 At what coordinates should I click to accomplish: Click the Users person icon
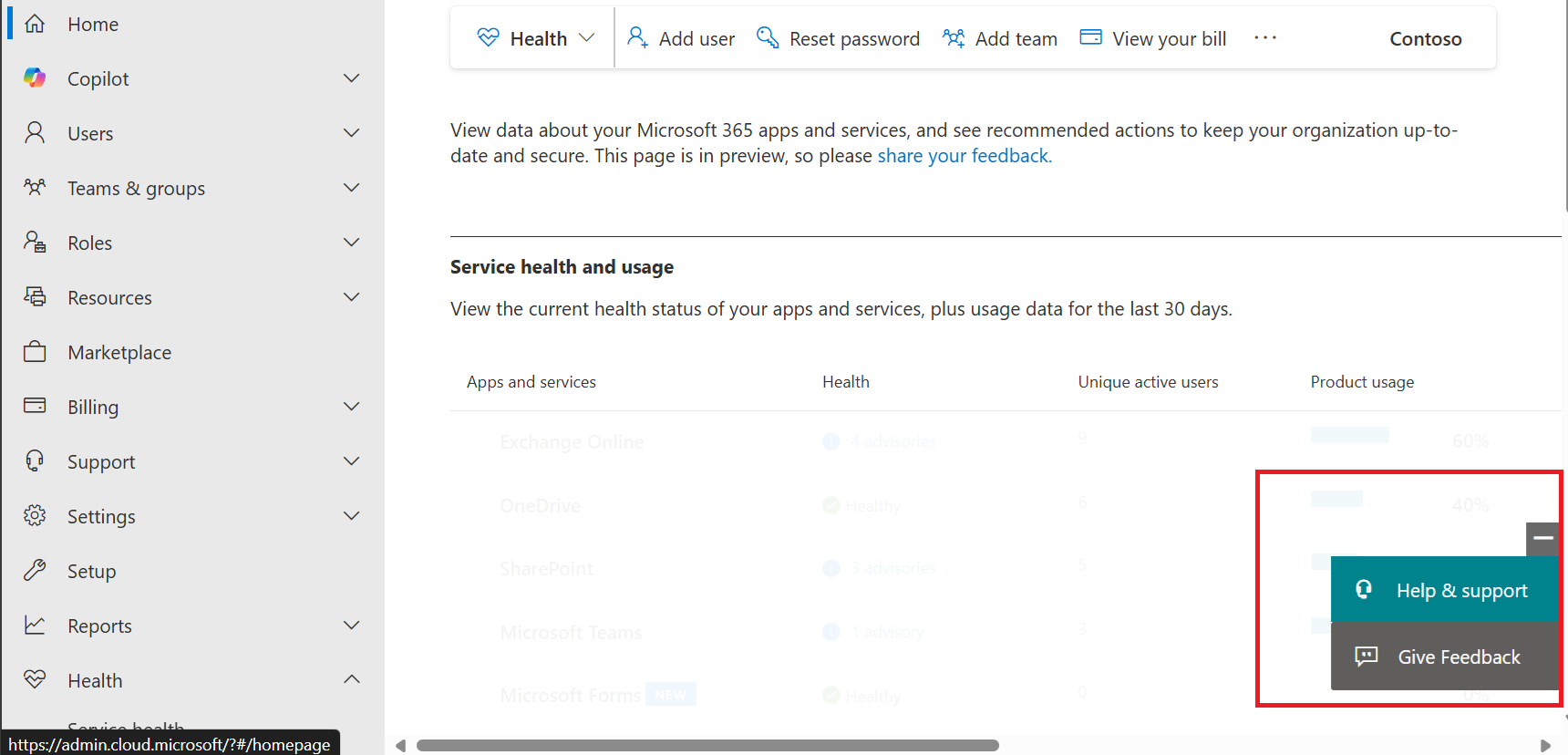(x=35, y=133)
